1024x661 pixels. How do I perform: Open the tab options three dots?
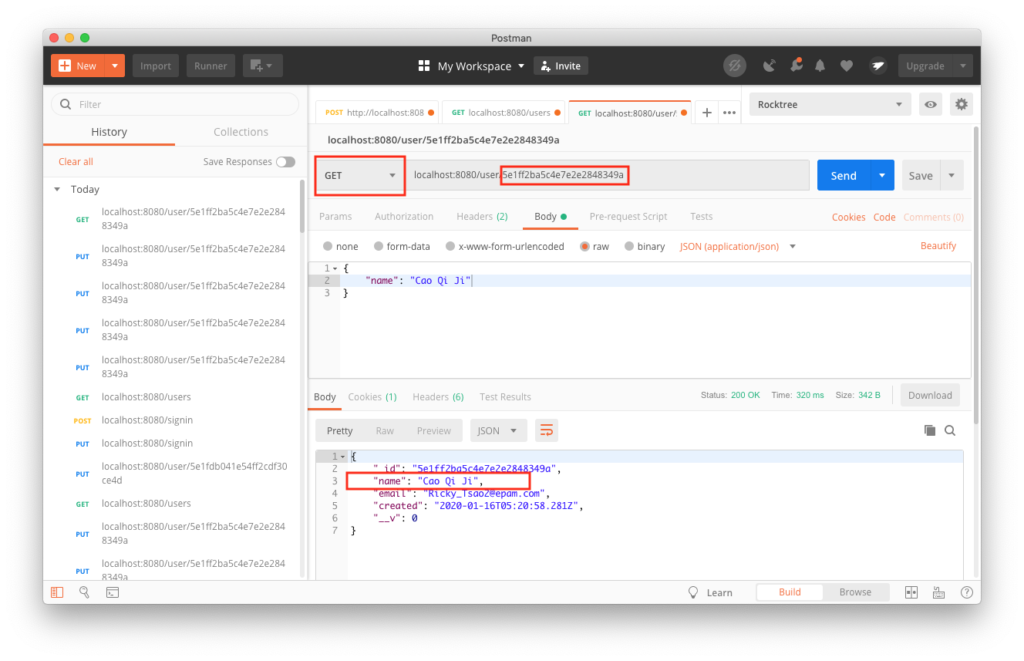tap(729, 113)
